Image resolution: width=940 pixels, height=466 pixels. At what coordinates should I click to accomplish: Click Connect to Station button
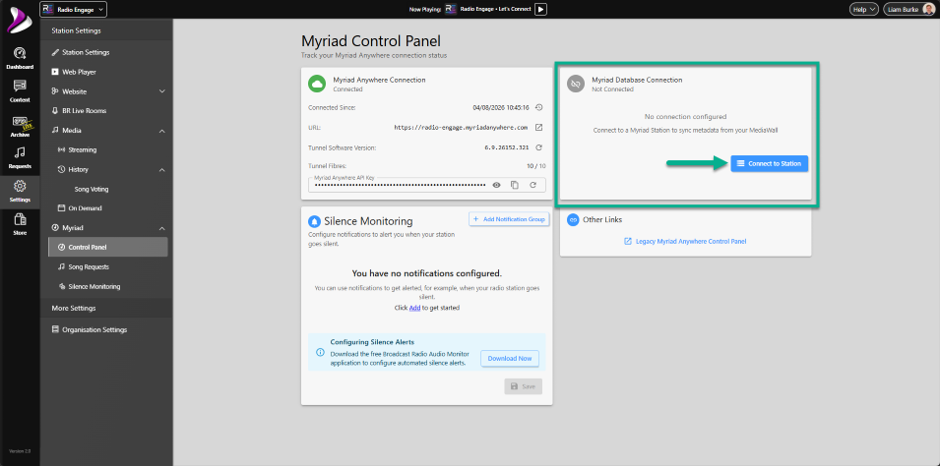coord(769,164)
